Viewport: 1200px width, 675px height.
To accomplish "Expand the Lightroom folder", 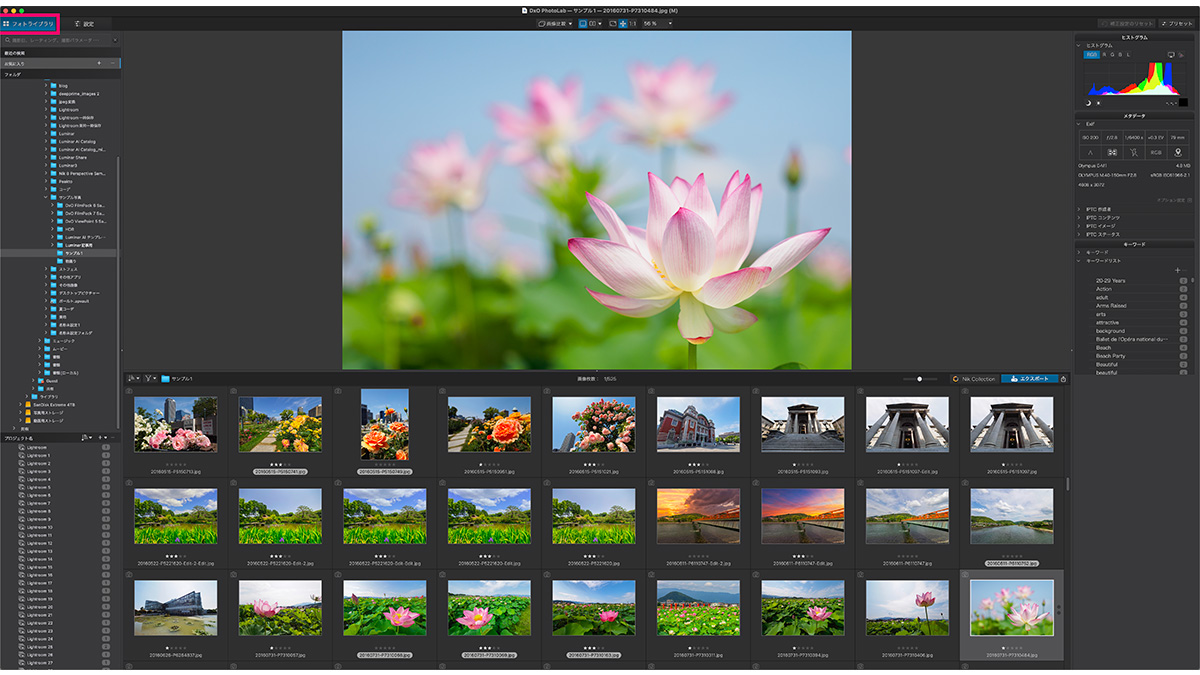I will tap(46, 109).
